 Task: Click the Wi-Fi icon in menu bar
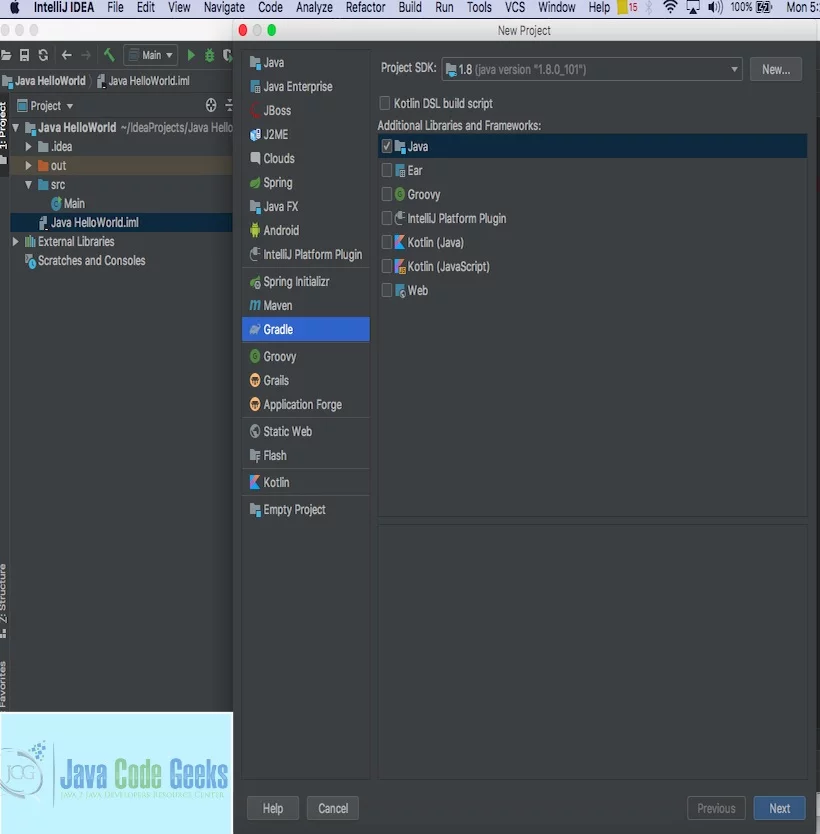[670, 7]
